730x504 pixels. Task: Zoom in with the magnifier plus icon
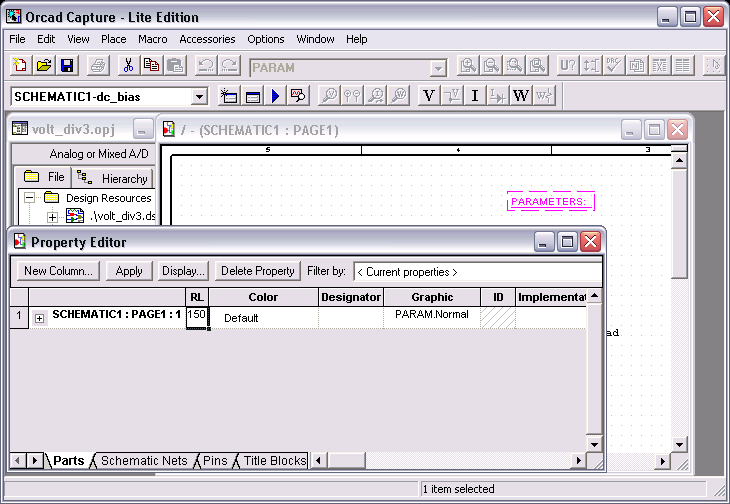click(x=468, y=66)
